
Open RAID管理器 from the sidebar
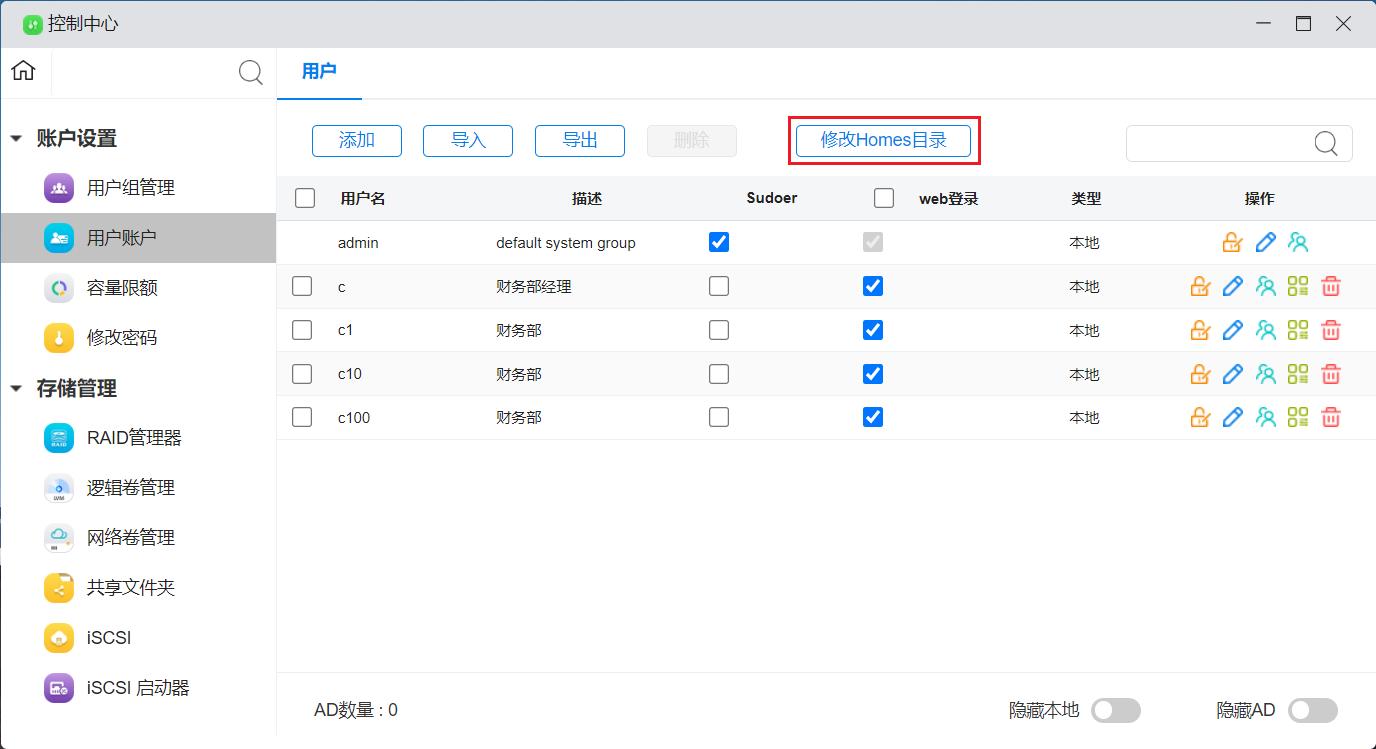133,438
